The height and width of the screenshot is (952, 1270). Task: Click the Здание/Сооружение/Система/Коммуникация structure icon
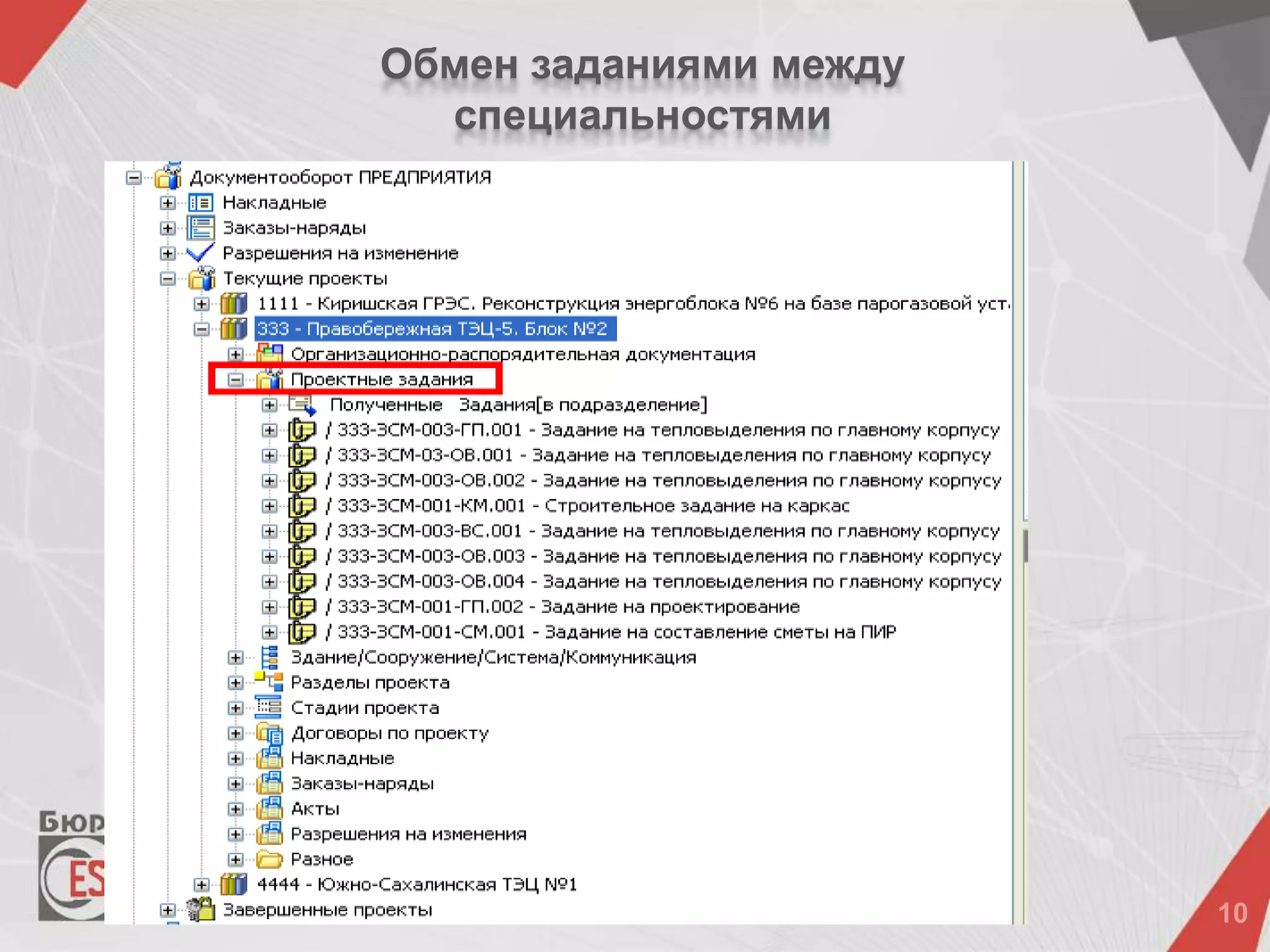pyautogui.click(x=269, y=657)
